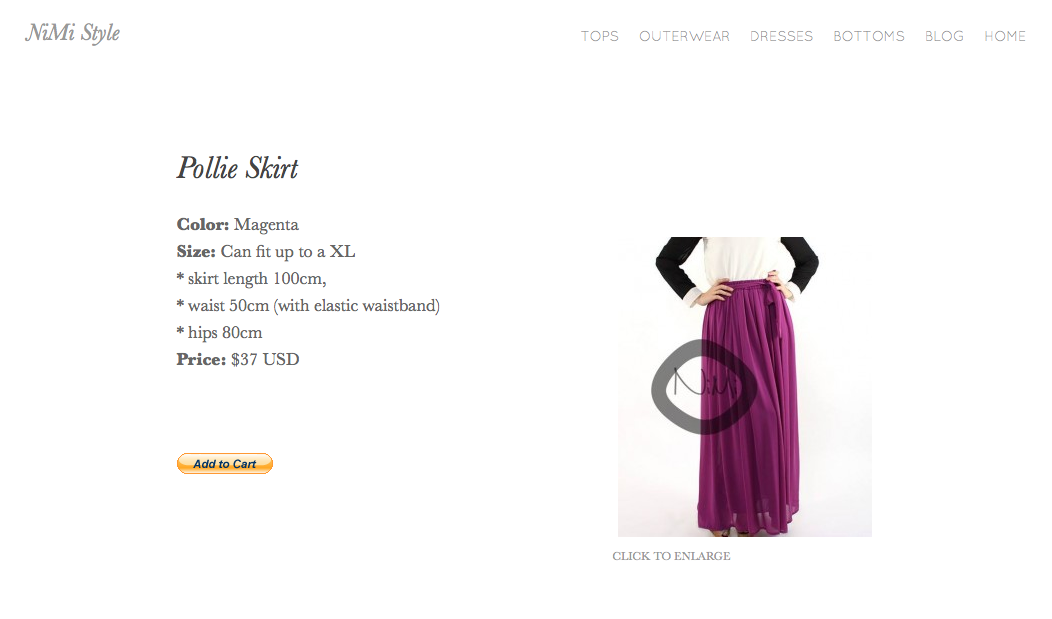The height and width of the screenshot is (619, 1052).
Task: Open the magenta skirt product photo
Action: click(745, 386)
